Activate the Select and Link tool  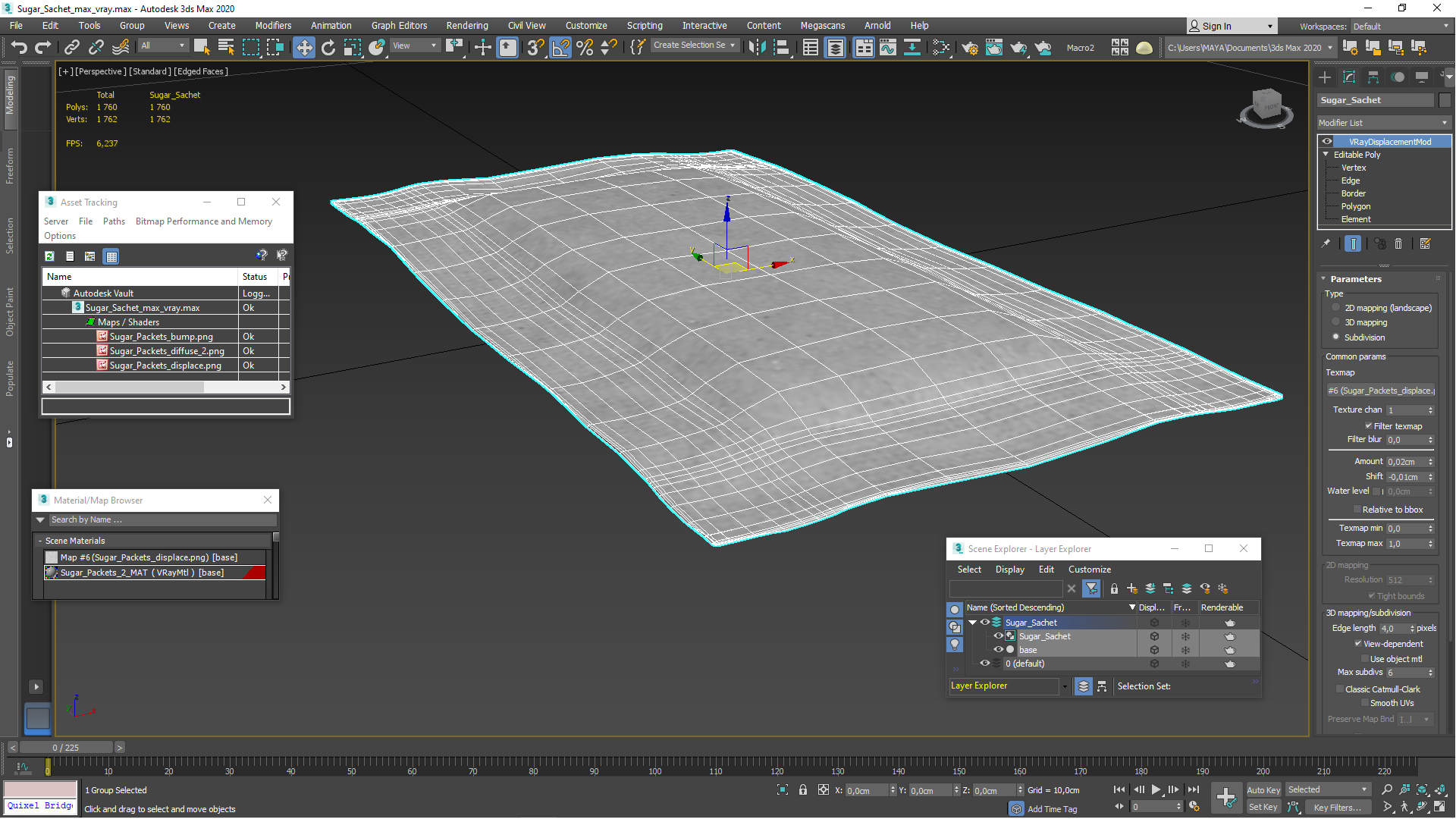(71, 47)
